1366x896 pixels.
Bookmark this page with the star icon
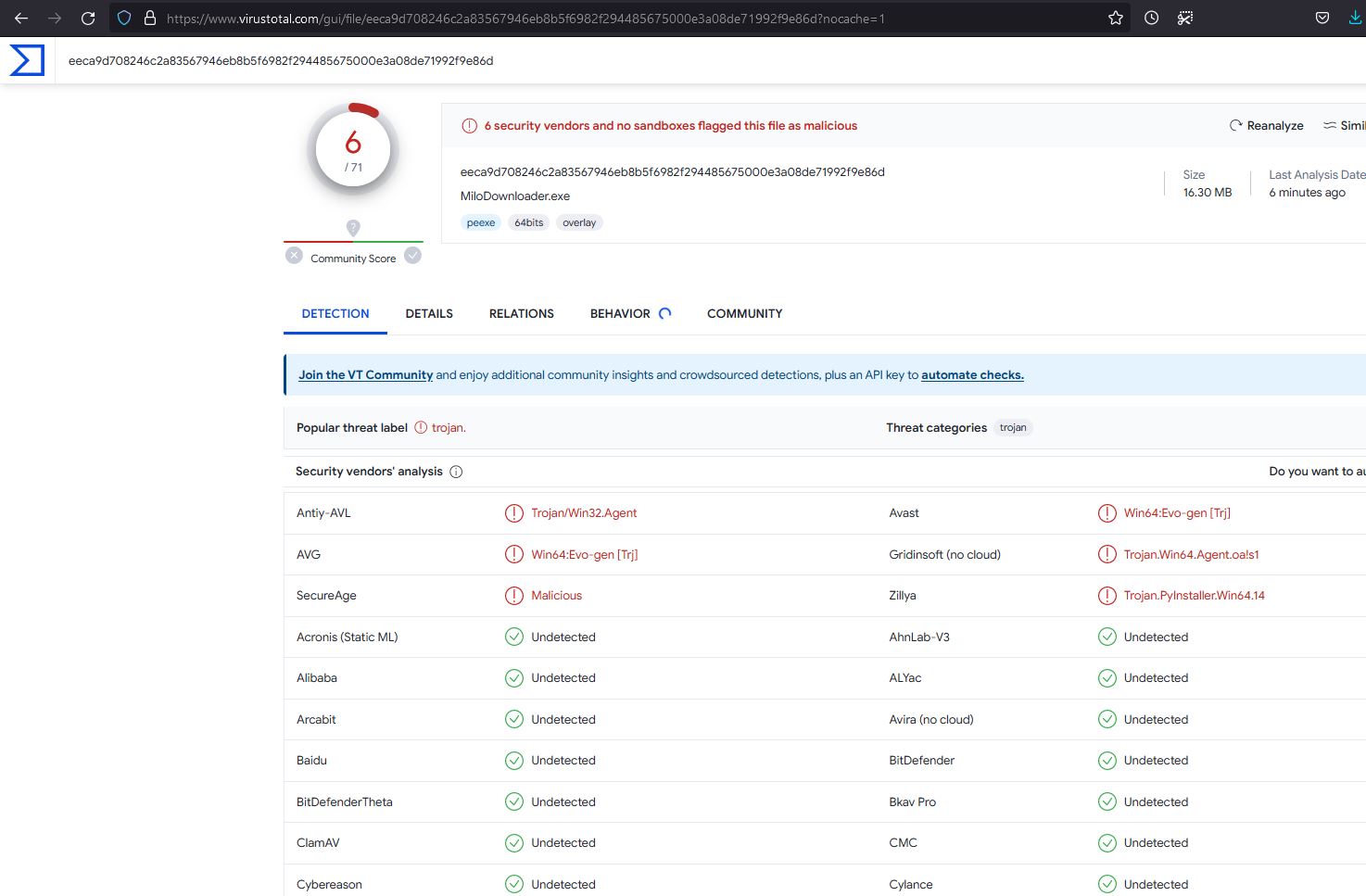click(1116, 19)
